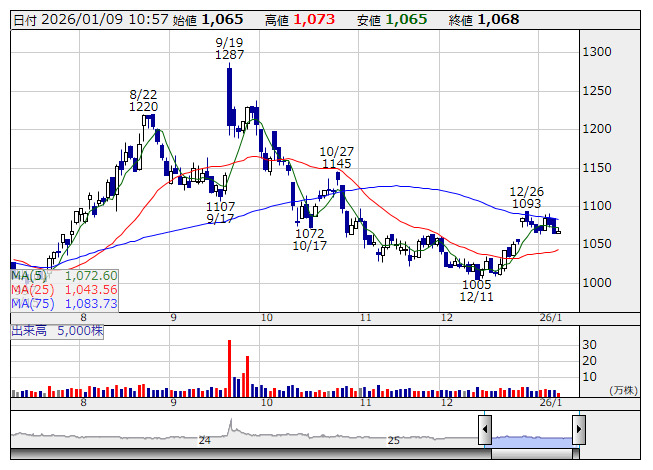This screenshot has width=653, height=470.
Task: Click the 24 year marker in navigator
Action: pos(204,440)
